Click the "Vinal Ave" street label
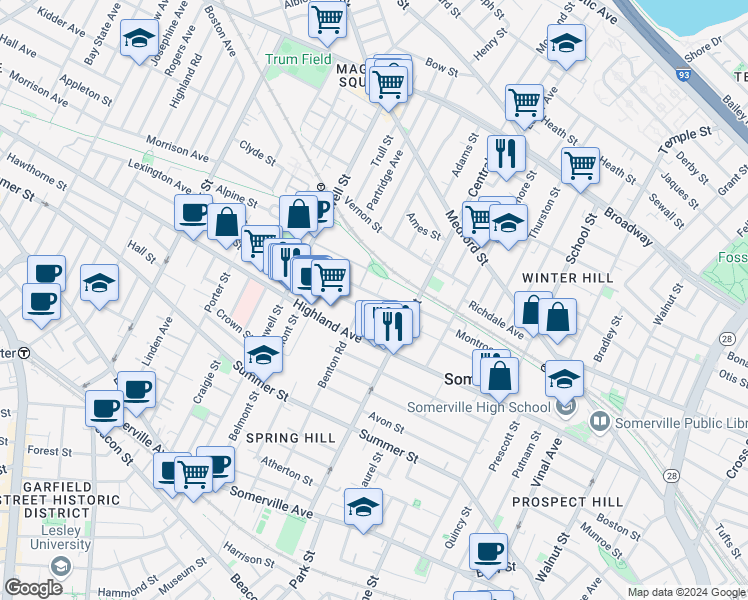 tap(546, 462)
